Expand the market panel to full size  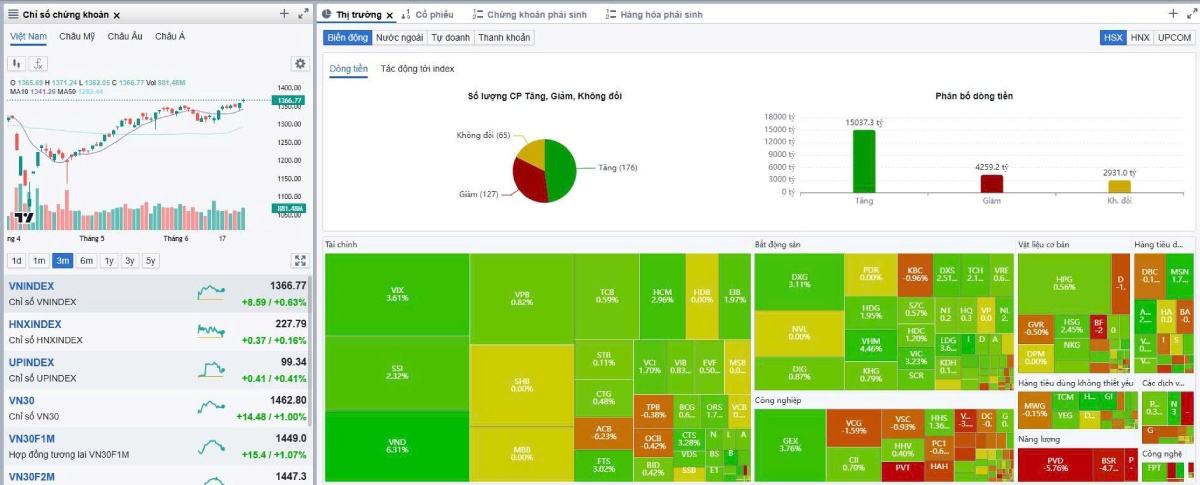click(1190, 14)
